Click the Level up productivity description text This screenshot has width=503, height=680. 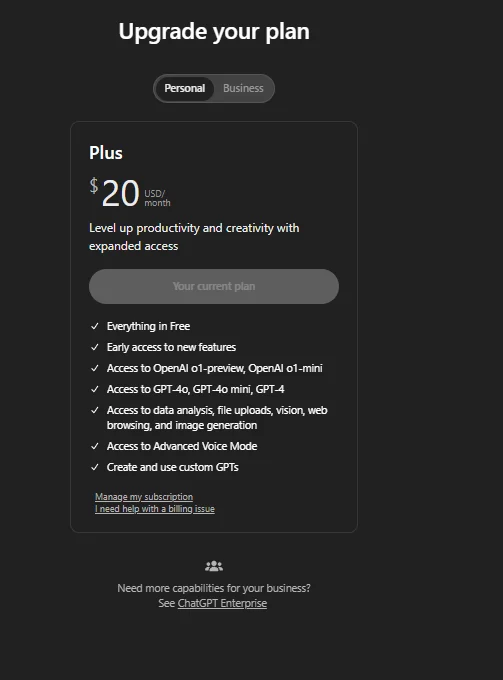pos(194,237)
